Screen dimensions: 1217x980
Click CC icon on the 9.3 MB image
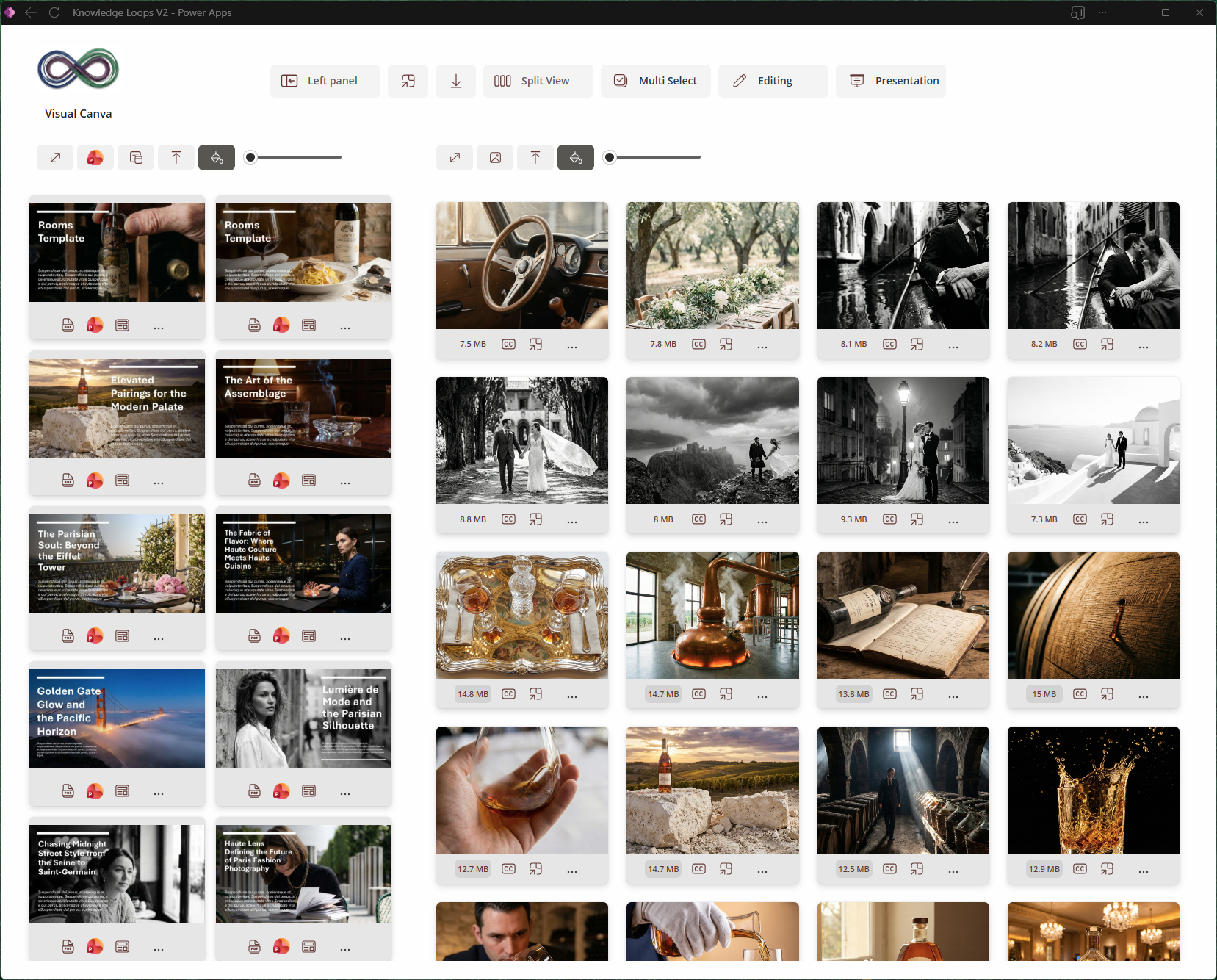[889, 519]
